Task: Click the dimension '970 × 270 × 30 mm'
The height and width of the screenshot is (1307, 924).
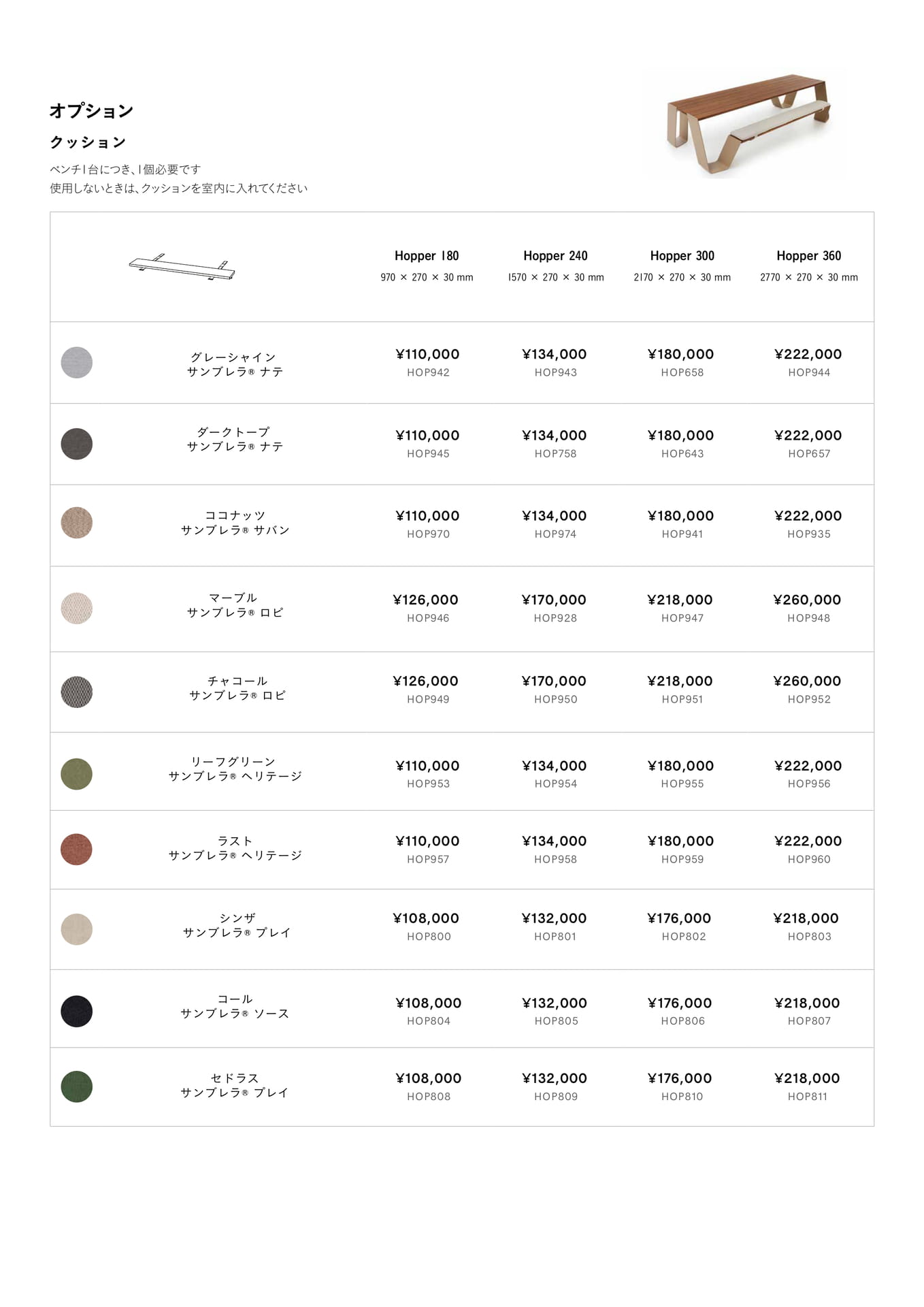Action: coord(427,277)
